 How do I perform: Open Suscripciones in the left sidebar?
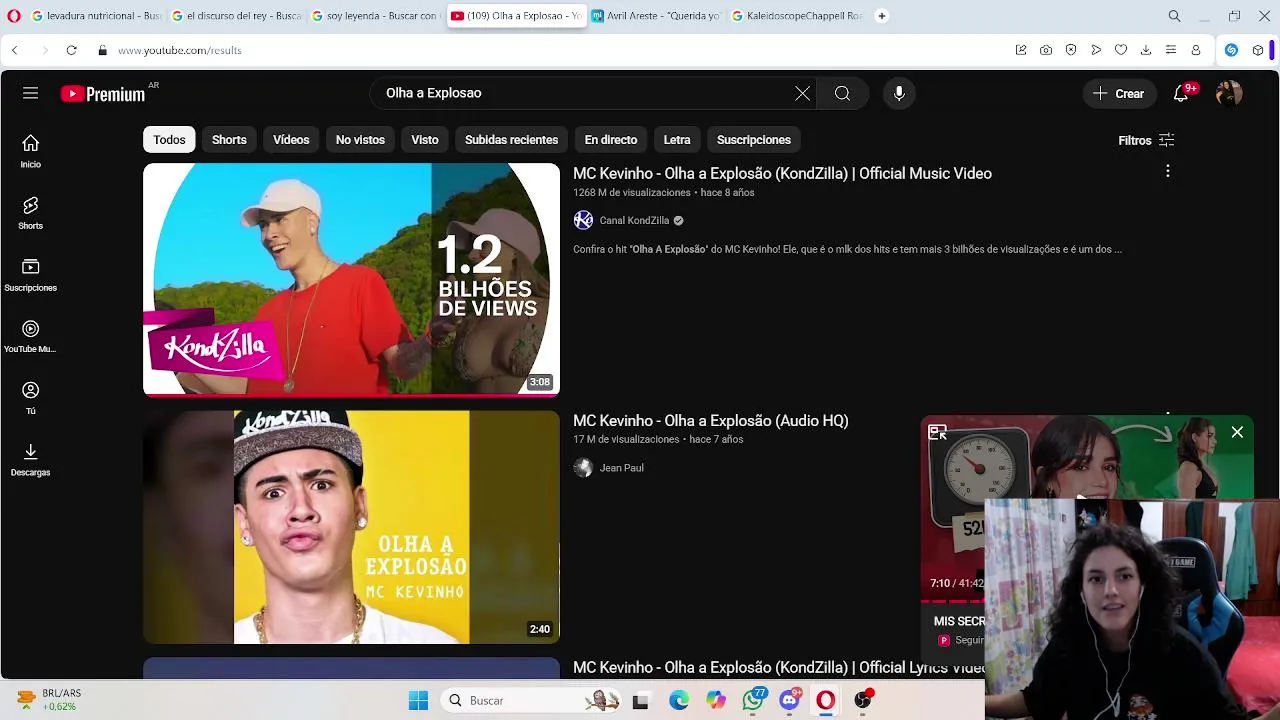pyautogui.click(x=30, y=275)
